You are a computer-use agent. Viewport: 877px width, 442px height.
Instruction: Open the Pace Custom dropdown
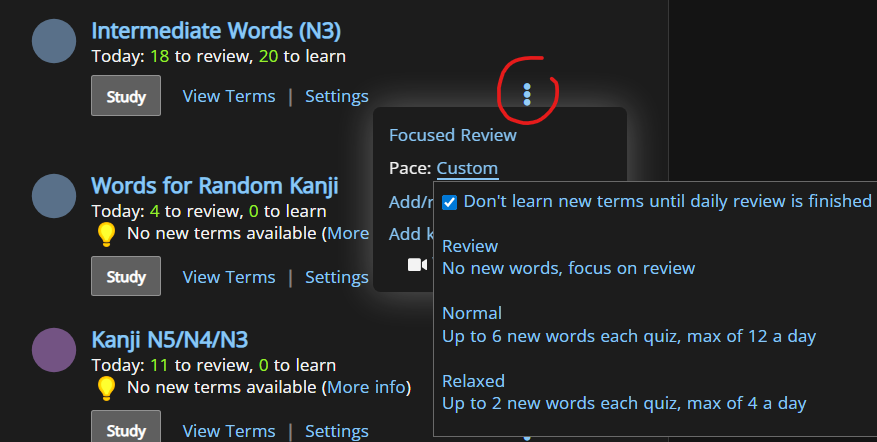467,168
